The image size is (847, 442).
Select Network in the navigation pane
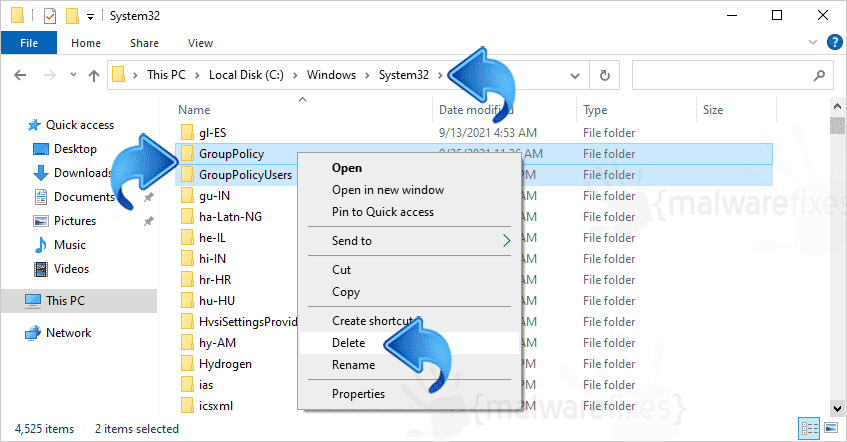click(69, 333)
